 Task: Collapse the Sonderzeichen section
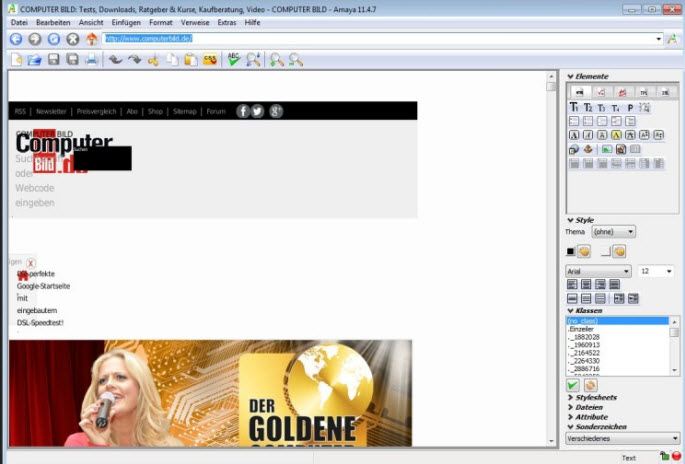click(570, 426)
